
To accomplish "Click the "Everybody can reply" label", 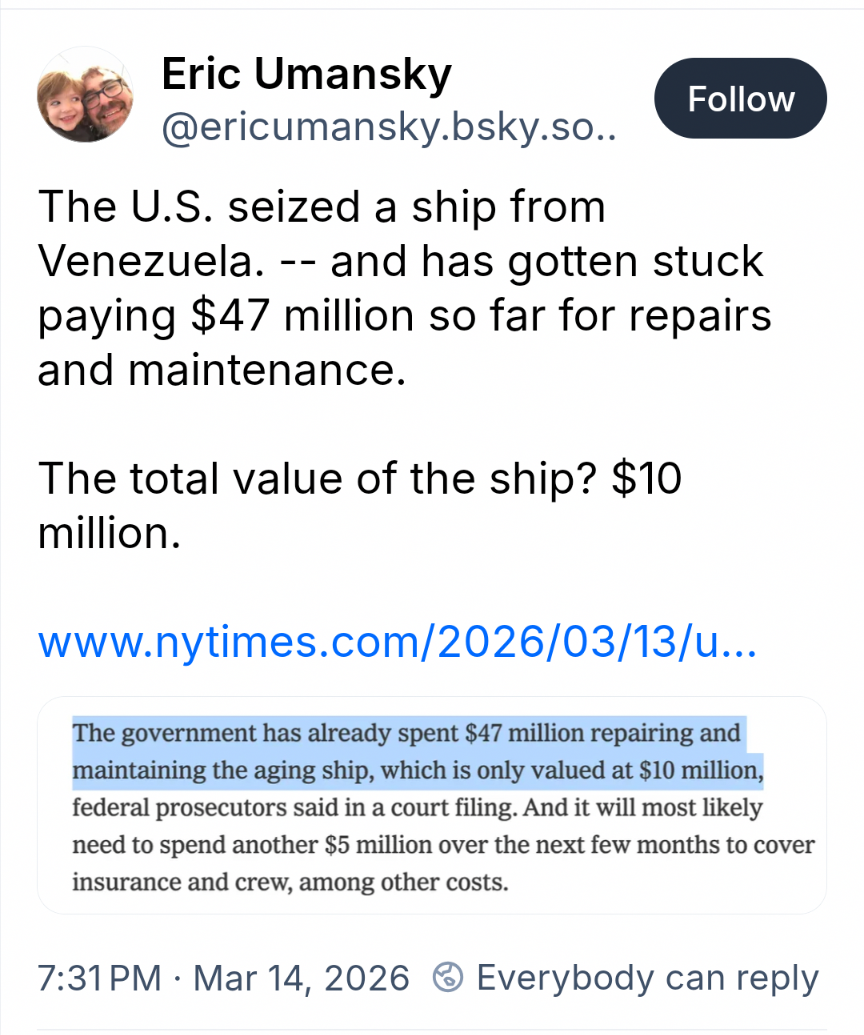I will coord(647,977).
